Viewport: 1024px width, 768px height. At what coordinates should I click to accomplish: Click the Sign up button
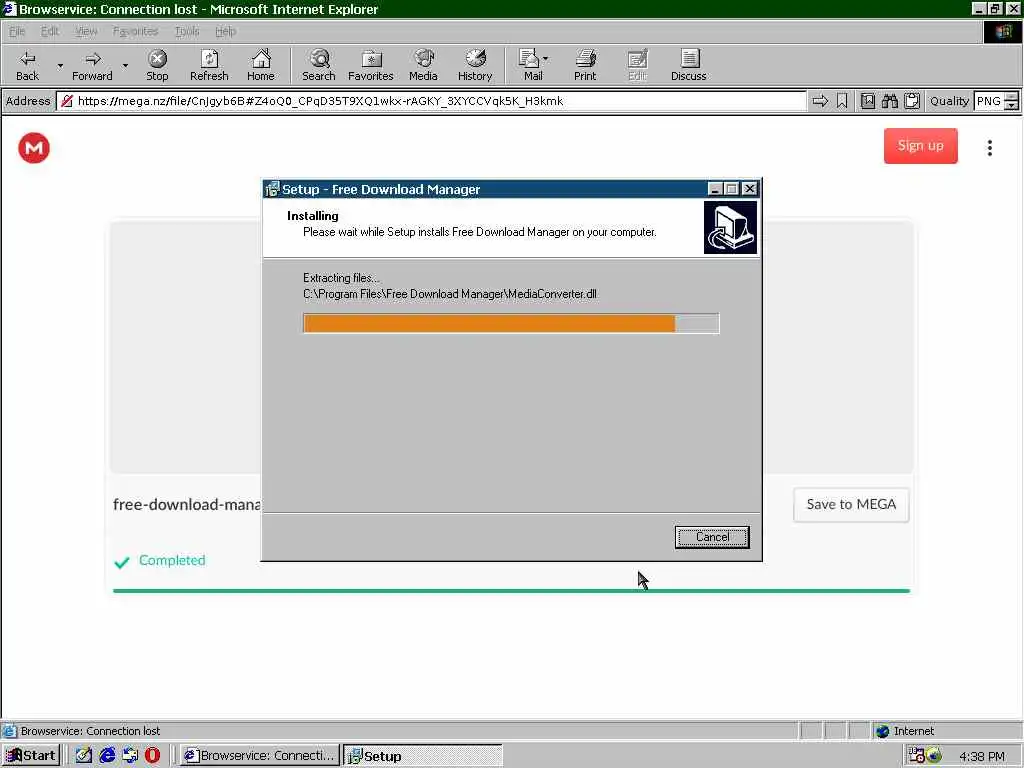pyautogui.click(x=921, y=146)
